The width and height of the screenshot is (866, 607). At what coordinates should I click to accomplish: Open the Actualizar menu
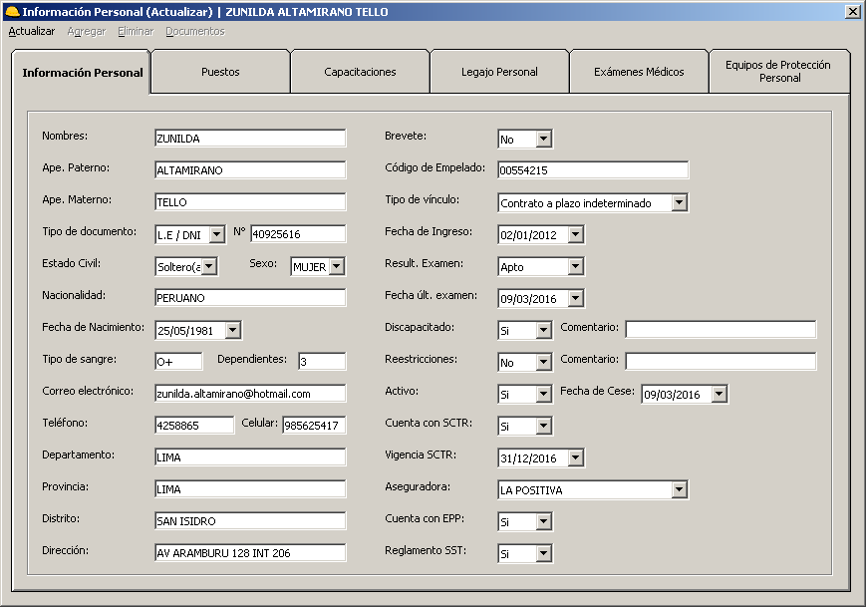[x=31, y=31]
